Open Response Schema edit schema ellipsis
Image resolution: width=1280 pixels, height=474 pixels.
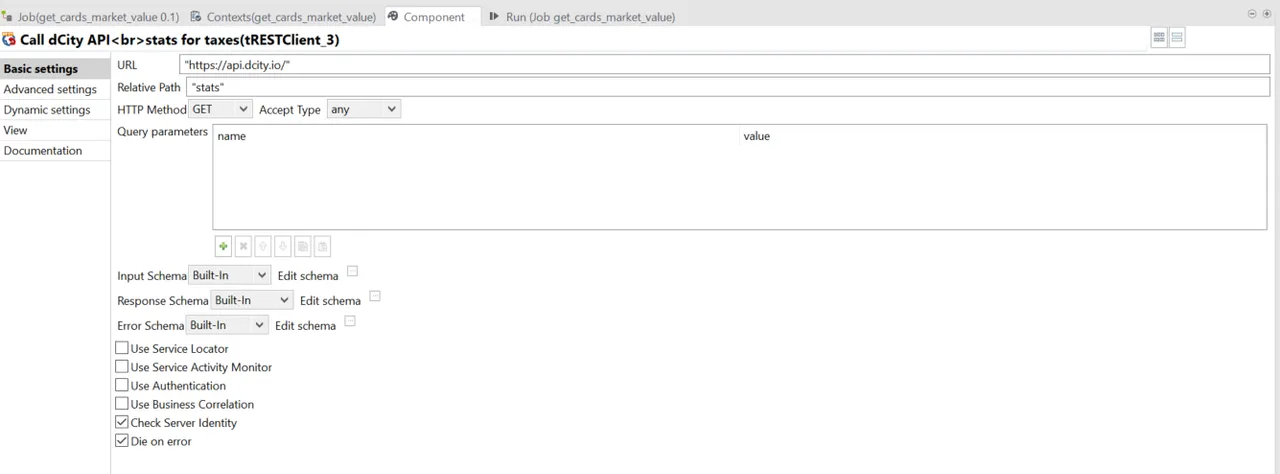(x=375, y=296)
